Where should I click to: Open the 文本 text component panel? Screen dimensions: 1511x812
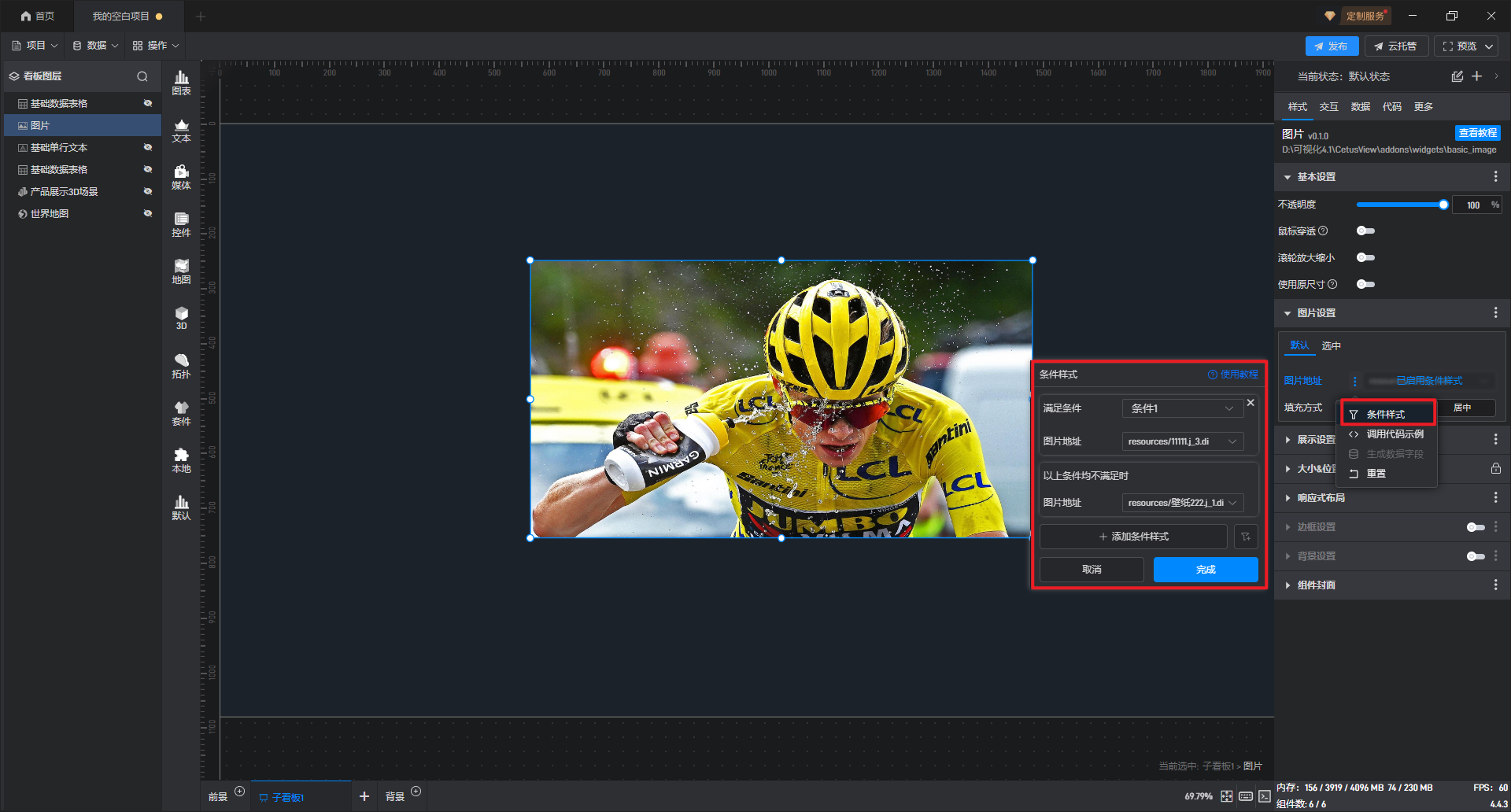(x=181, y=130)
